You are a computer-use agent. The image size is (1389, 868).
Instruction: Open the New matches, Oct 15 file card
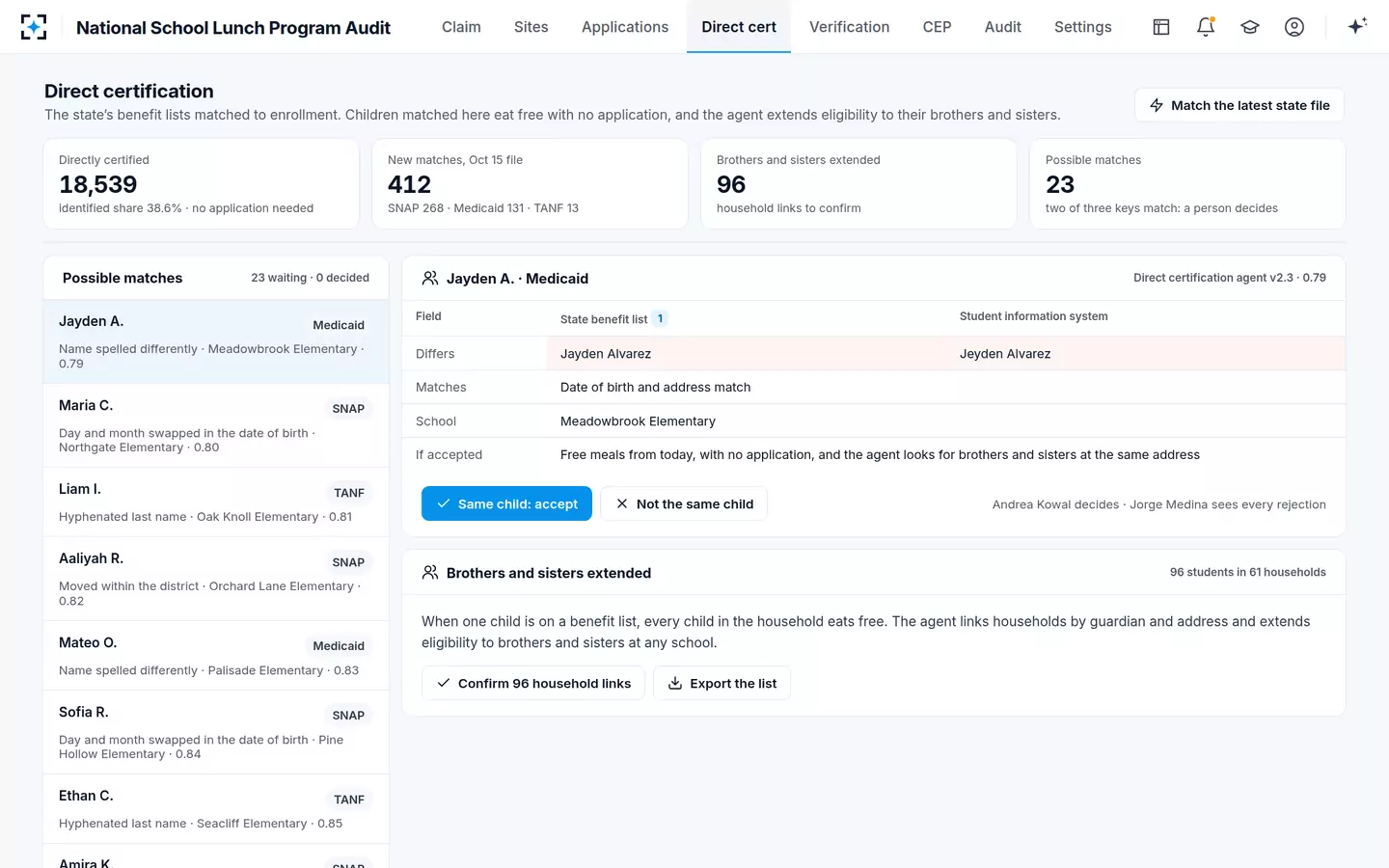[x=531, y=183]
